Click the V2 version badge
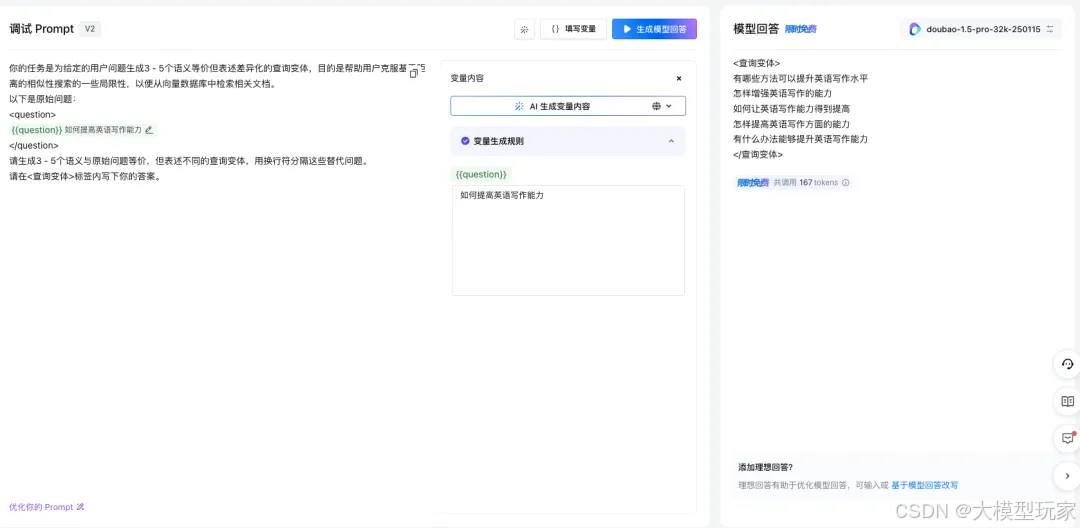Viewport: 1080px width, 528px height. (90, 29)
